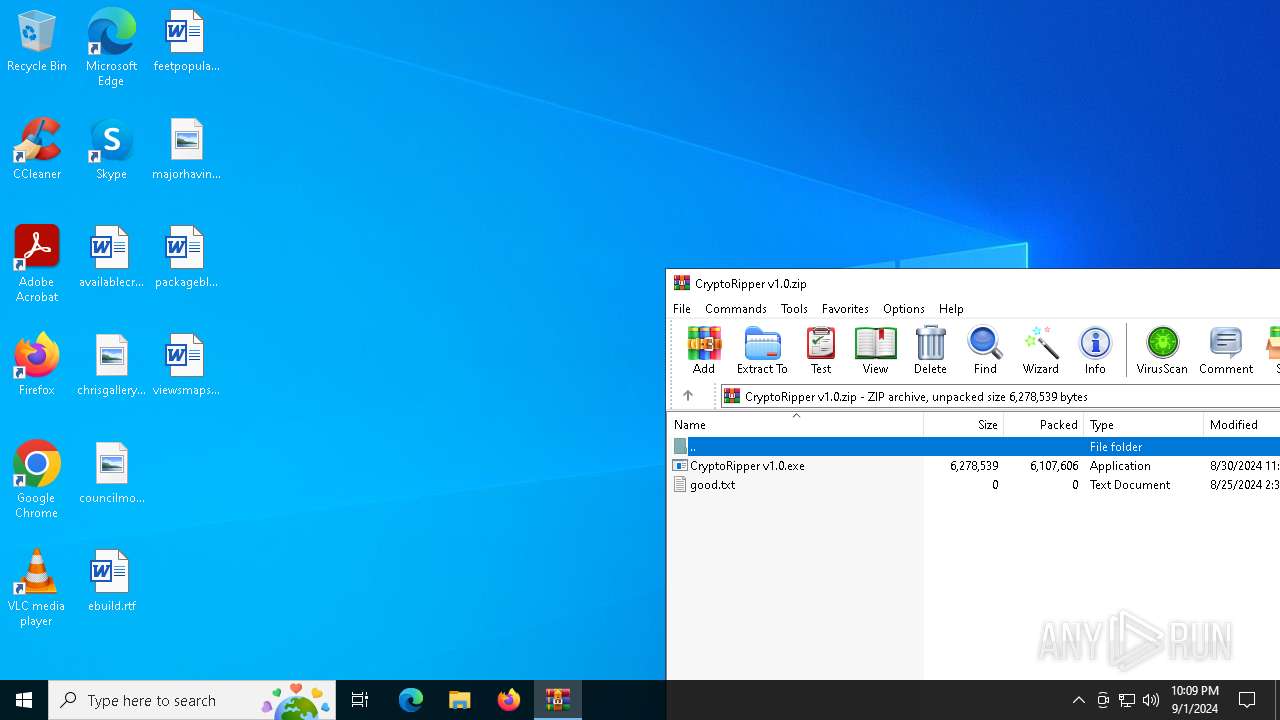
Task: Sort files by Modified column header
Action: (1242, 425)
